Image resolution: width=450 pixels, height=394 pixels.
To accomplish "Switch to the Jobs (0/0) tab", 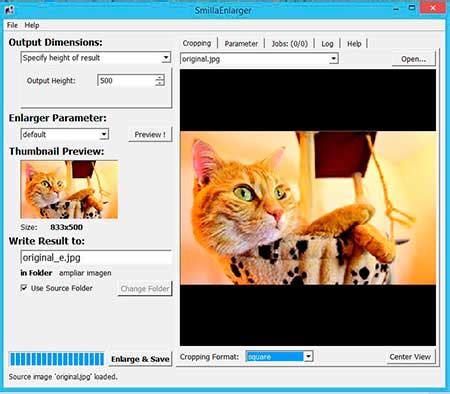I will click(x=289, y=44).
